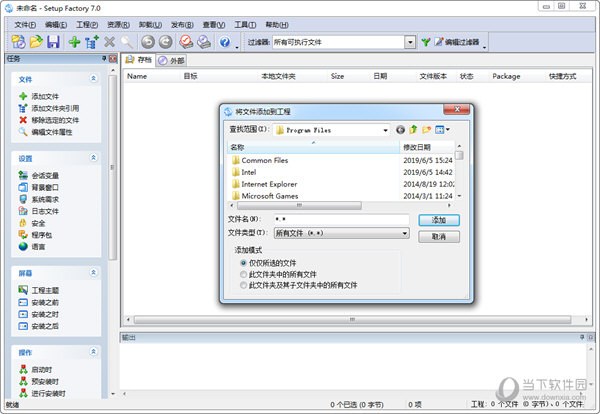Open 安装之前 screens item

point(39,302)
